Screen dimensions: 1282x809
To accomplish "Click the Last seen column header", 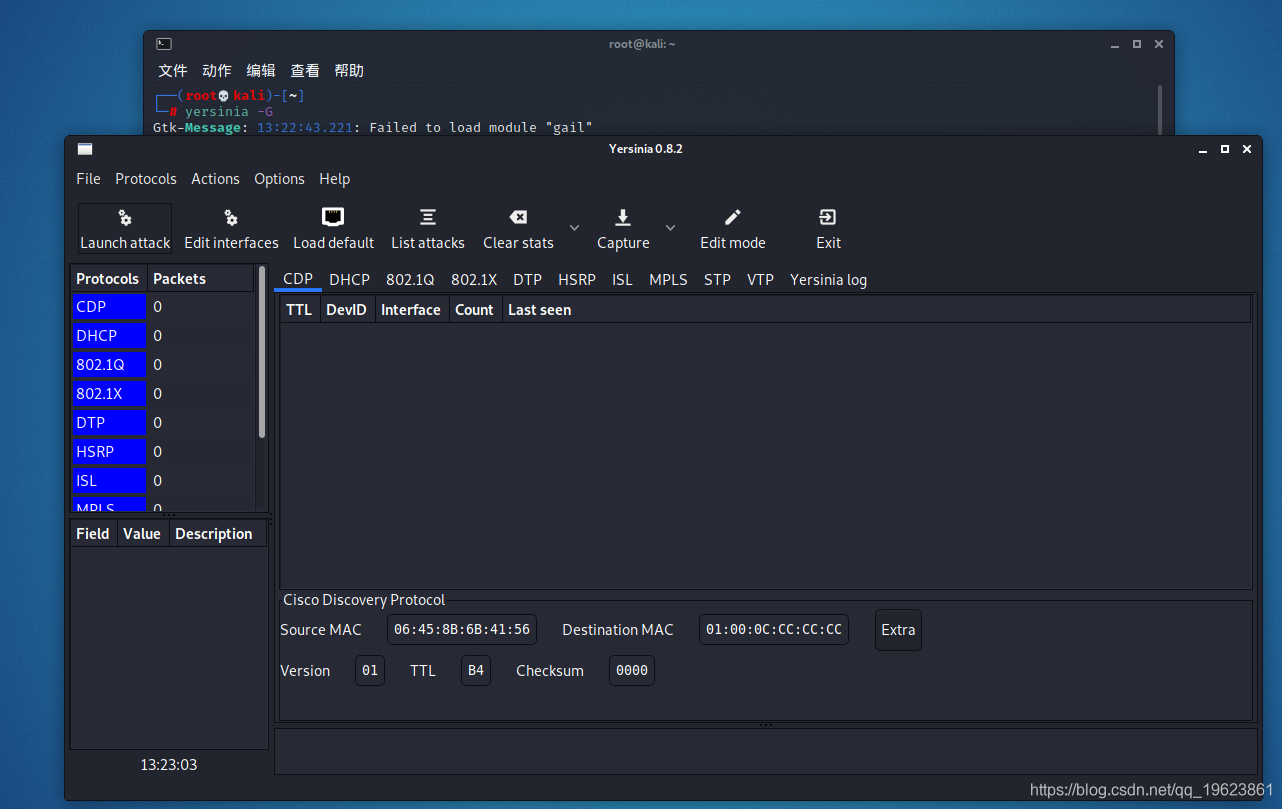I will click(x=876, y=310).
